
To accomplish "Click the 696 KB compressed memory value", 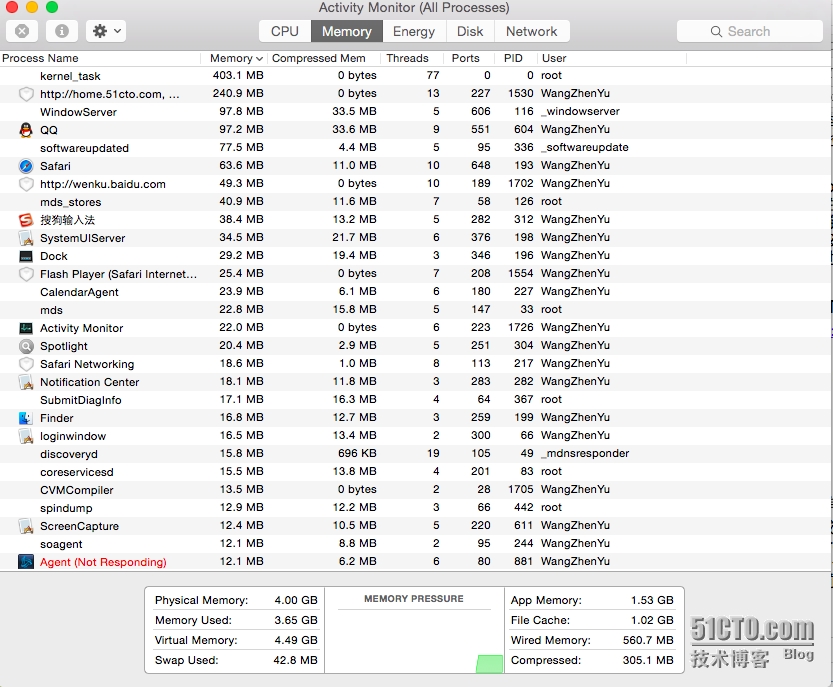I will (357, 453).
